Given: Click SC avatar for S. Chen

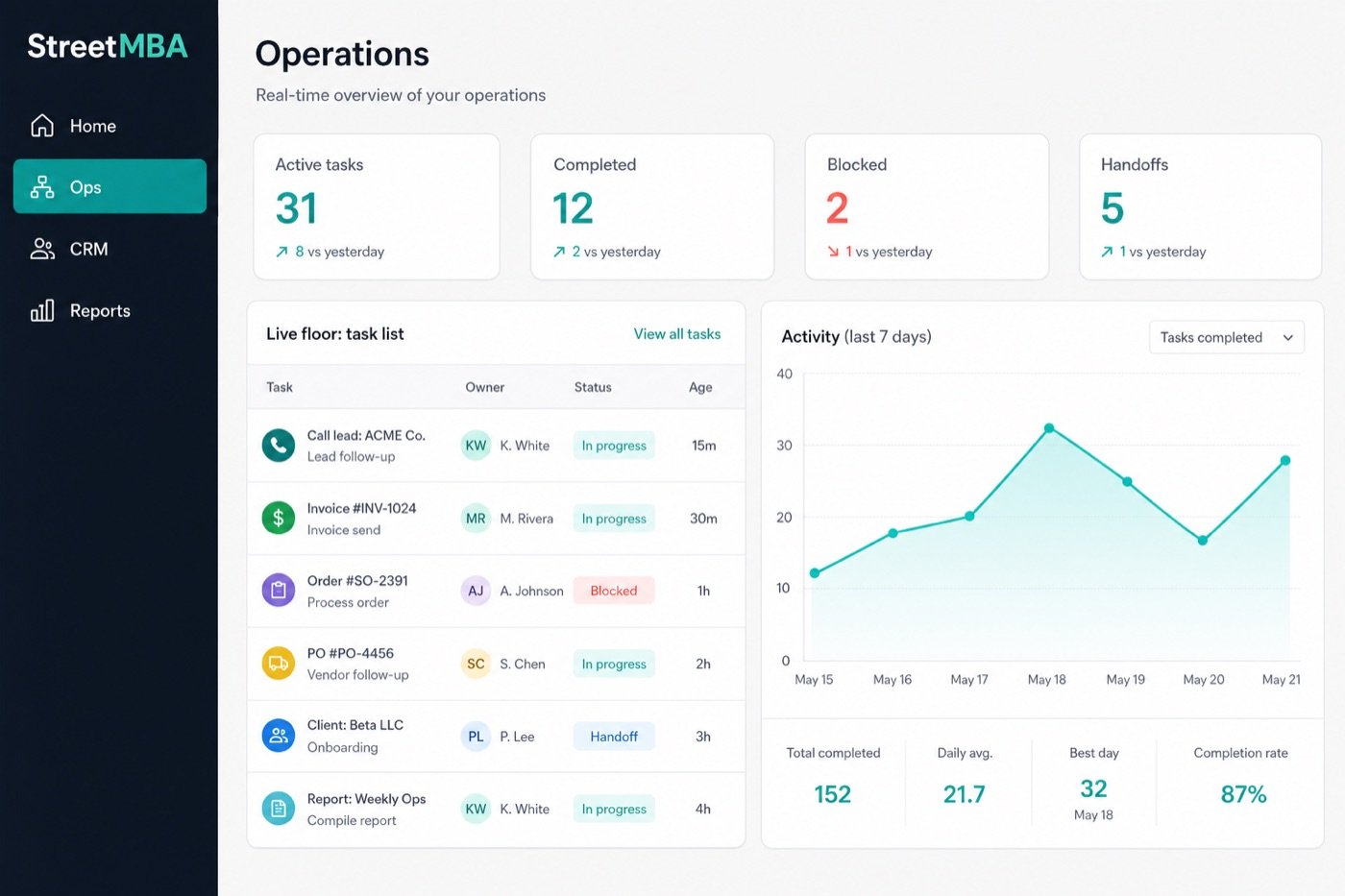Looking at the screenshot, I should point(476,664).
